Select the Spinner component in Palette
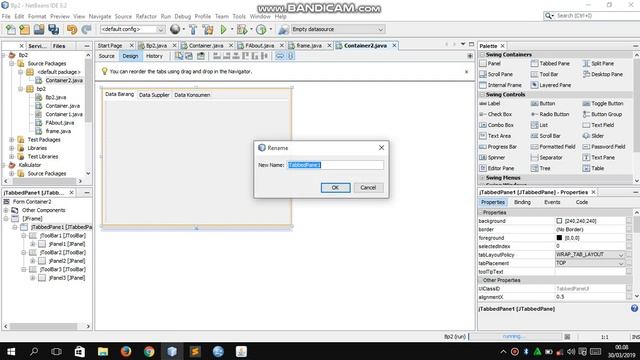 coord(492,158)
